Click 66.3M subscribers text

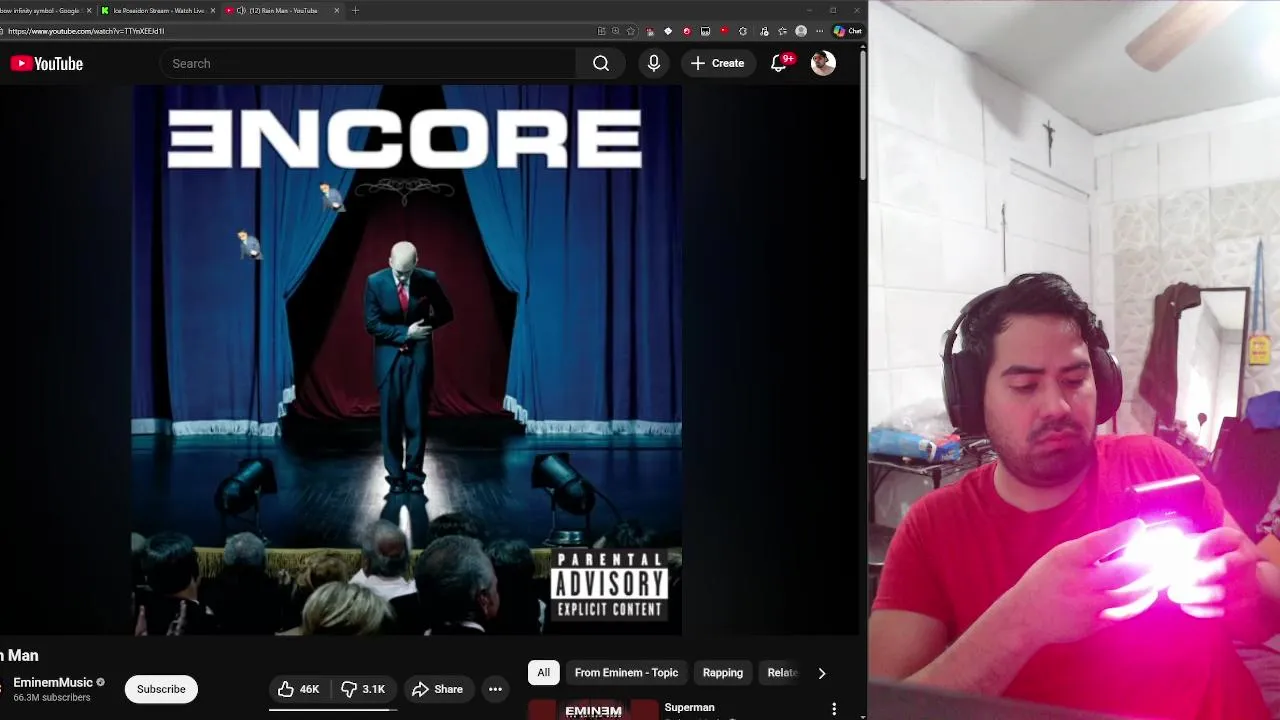52,697
